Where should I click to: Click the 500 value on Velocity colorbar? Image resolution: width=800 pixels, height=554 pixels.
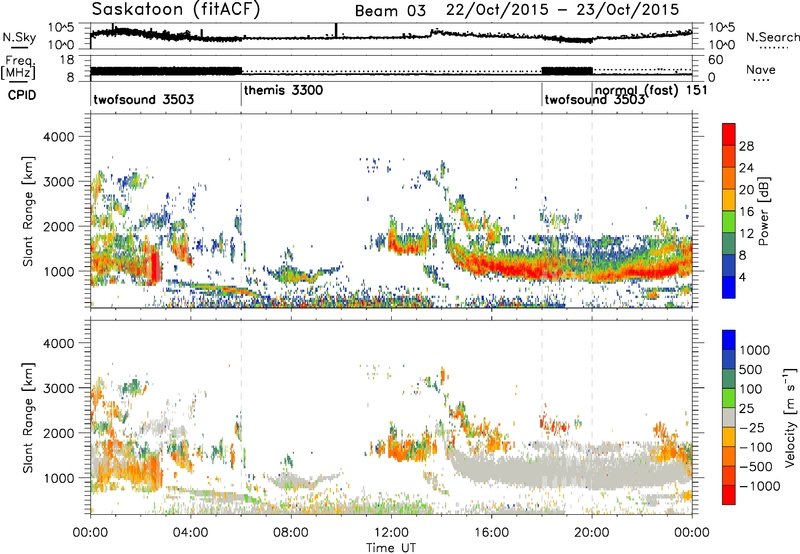(750, 369)
